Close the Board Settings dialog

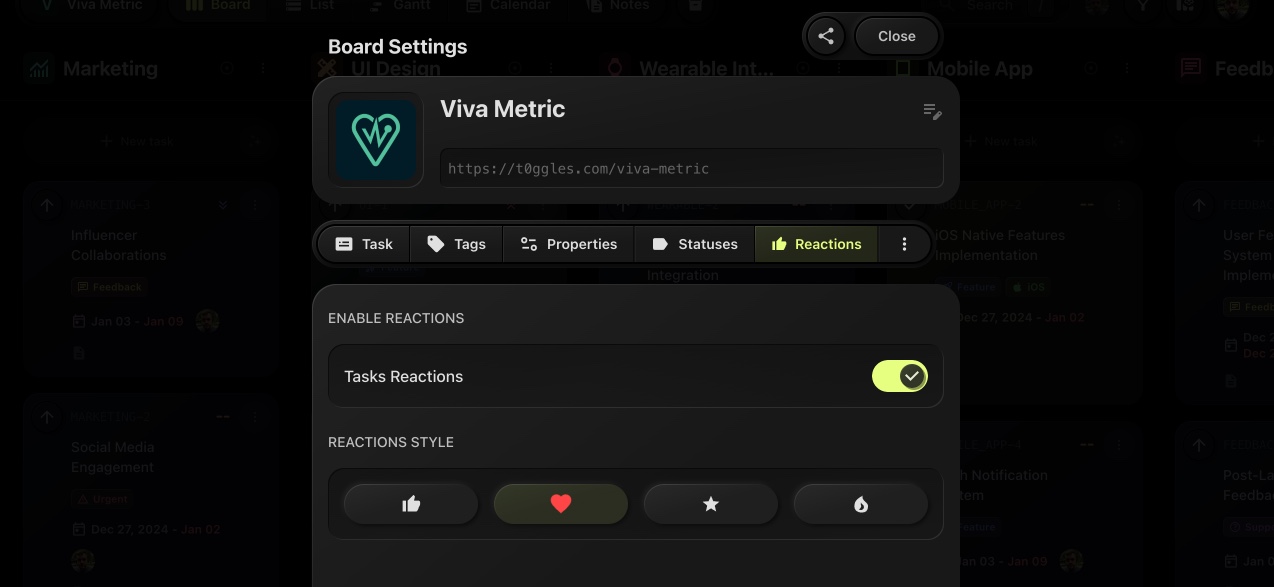click(896, 36)
